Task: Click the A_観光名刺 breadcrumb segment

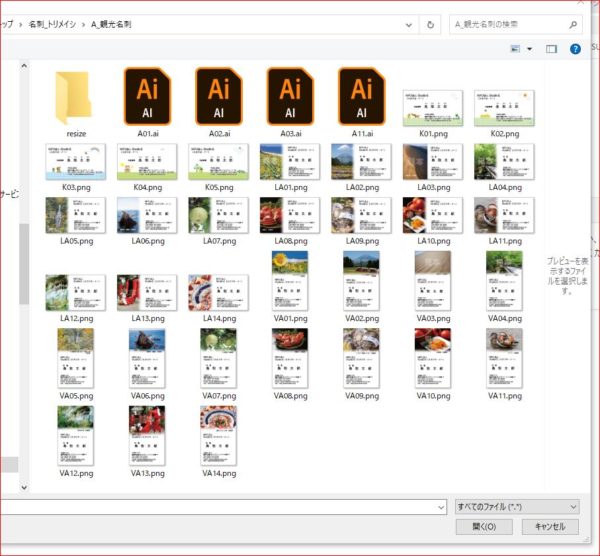Action: (x=111, y=23)
